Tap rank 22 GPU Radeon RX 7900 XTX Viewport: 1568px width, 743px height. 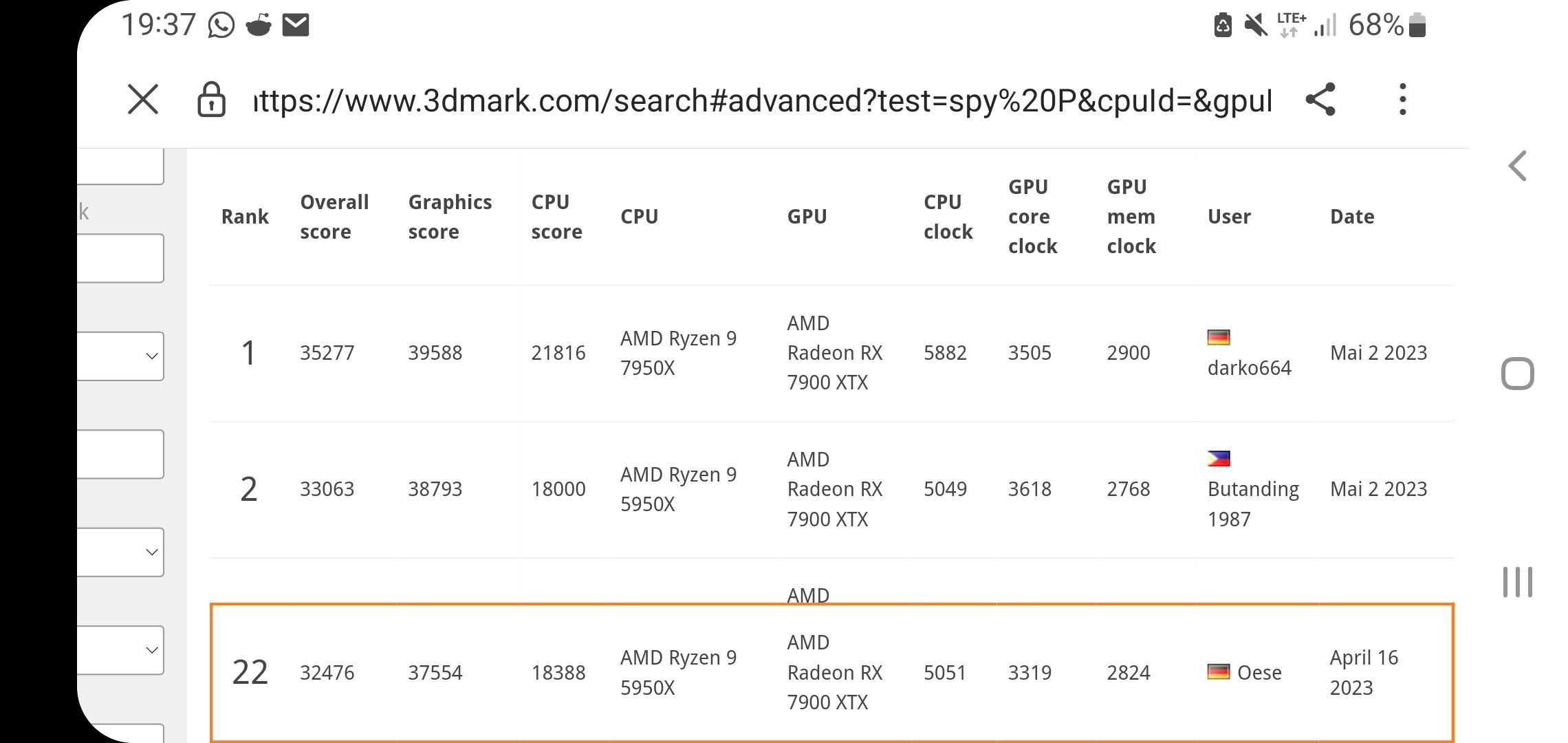[835, 672]
